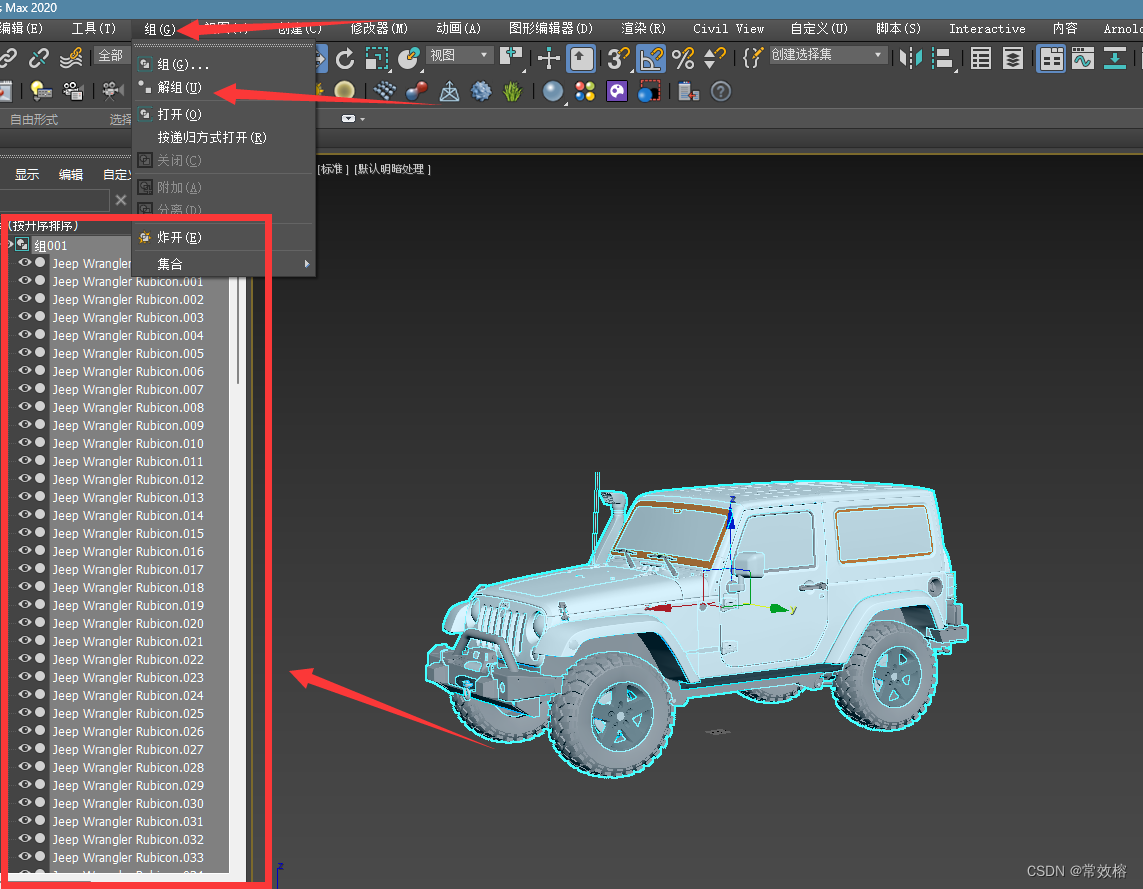
Task: Click the 自由形式 ribbon tab
Action: 34,119
